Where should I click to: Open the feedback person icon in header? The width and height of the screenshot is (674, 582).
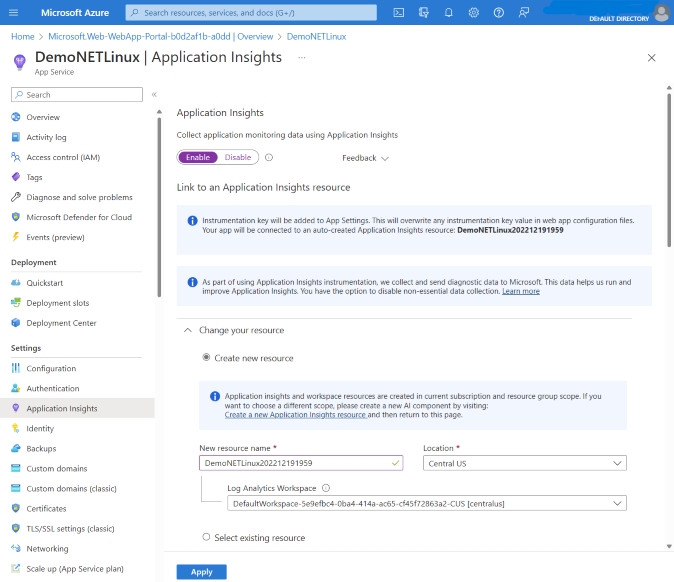524,12
